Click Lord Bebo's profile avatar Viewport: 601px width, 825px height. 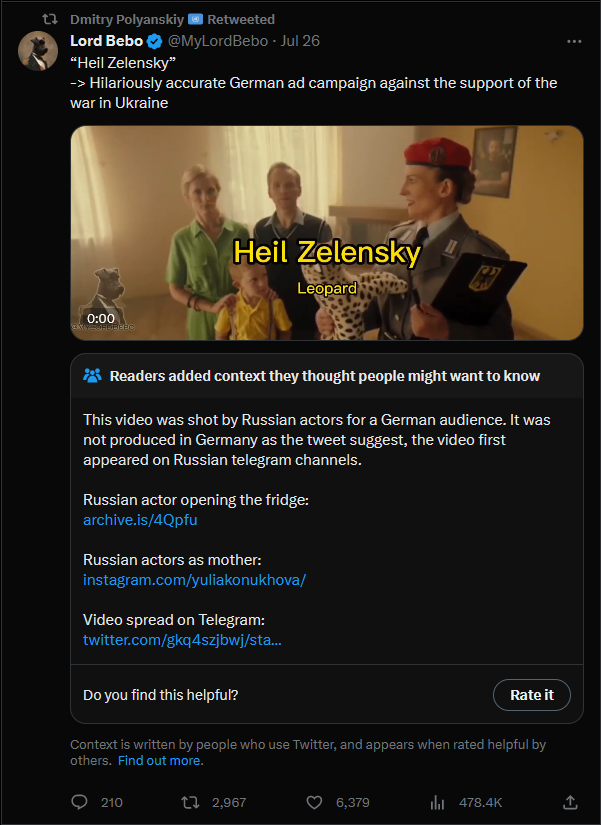pos(38,51)
